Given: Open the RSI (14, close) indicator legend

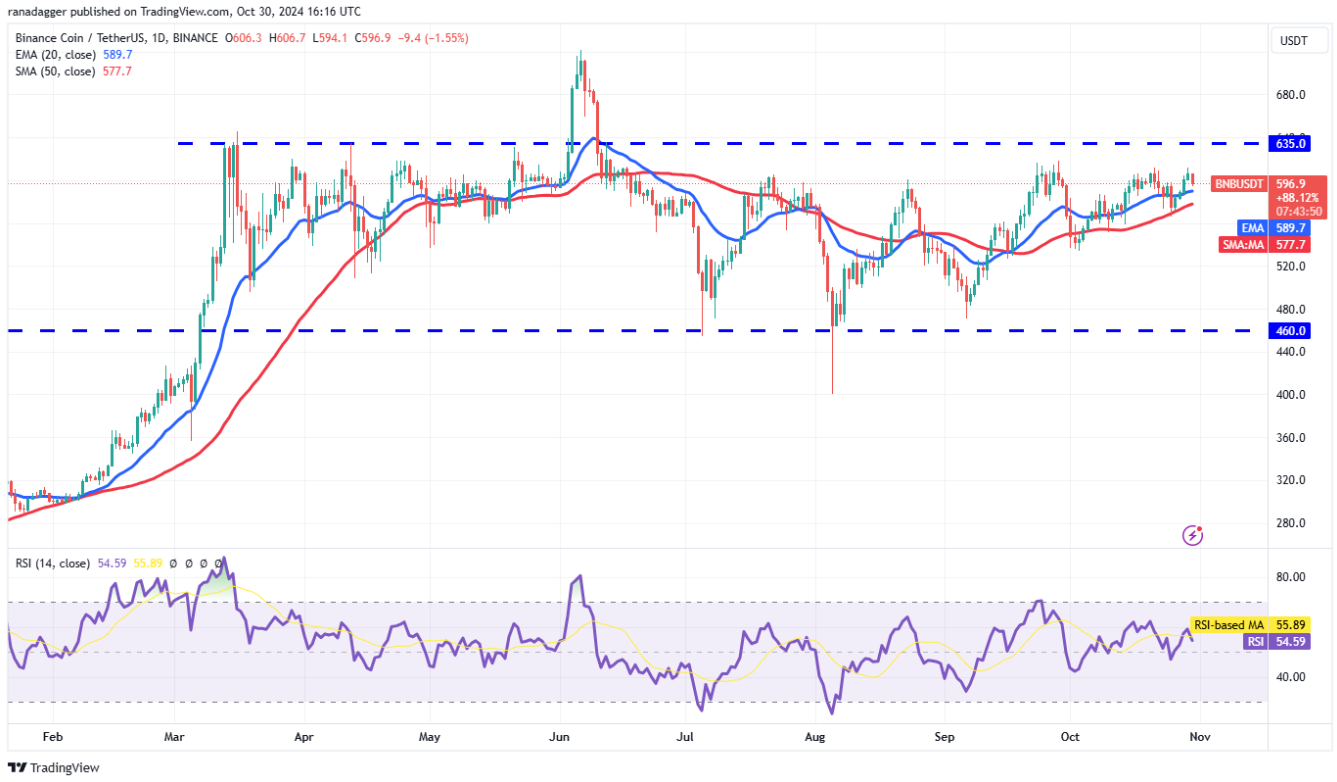Looking at the screenshot, I should (x=50, y=563).
